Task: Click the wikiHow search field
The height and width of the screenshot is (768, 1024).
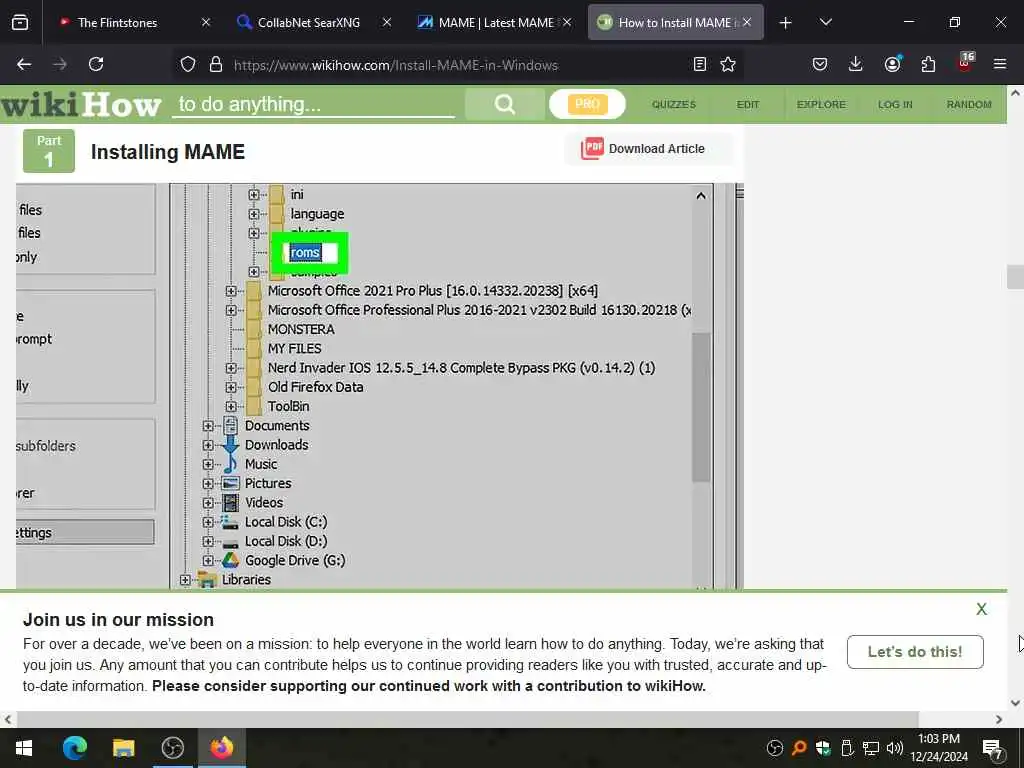Action: (313, 104)
